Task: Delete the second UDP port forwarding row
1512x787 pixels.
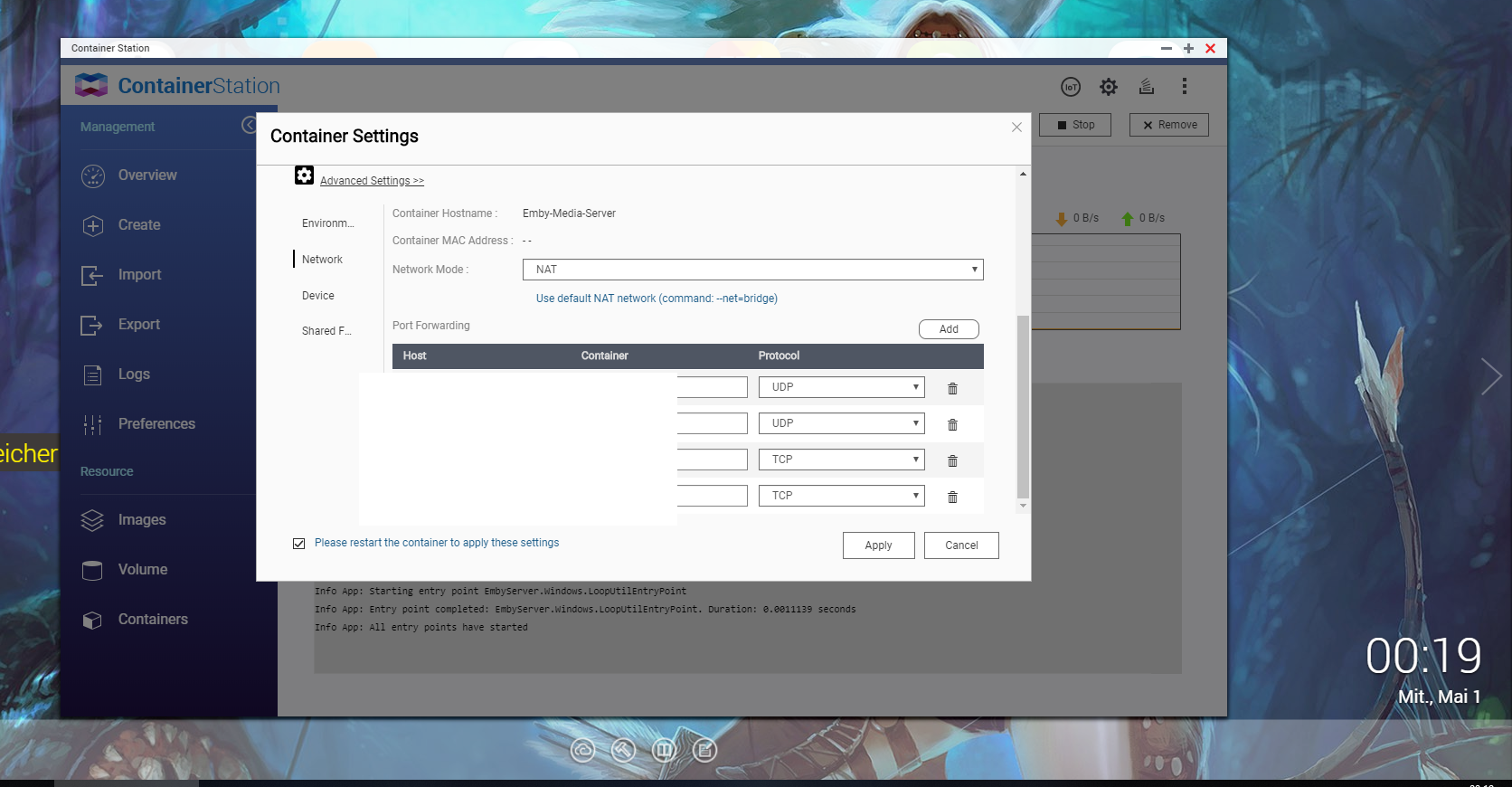Action: click(952, 424)
